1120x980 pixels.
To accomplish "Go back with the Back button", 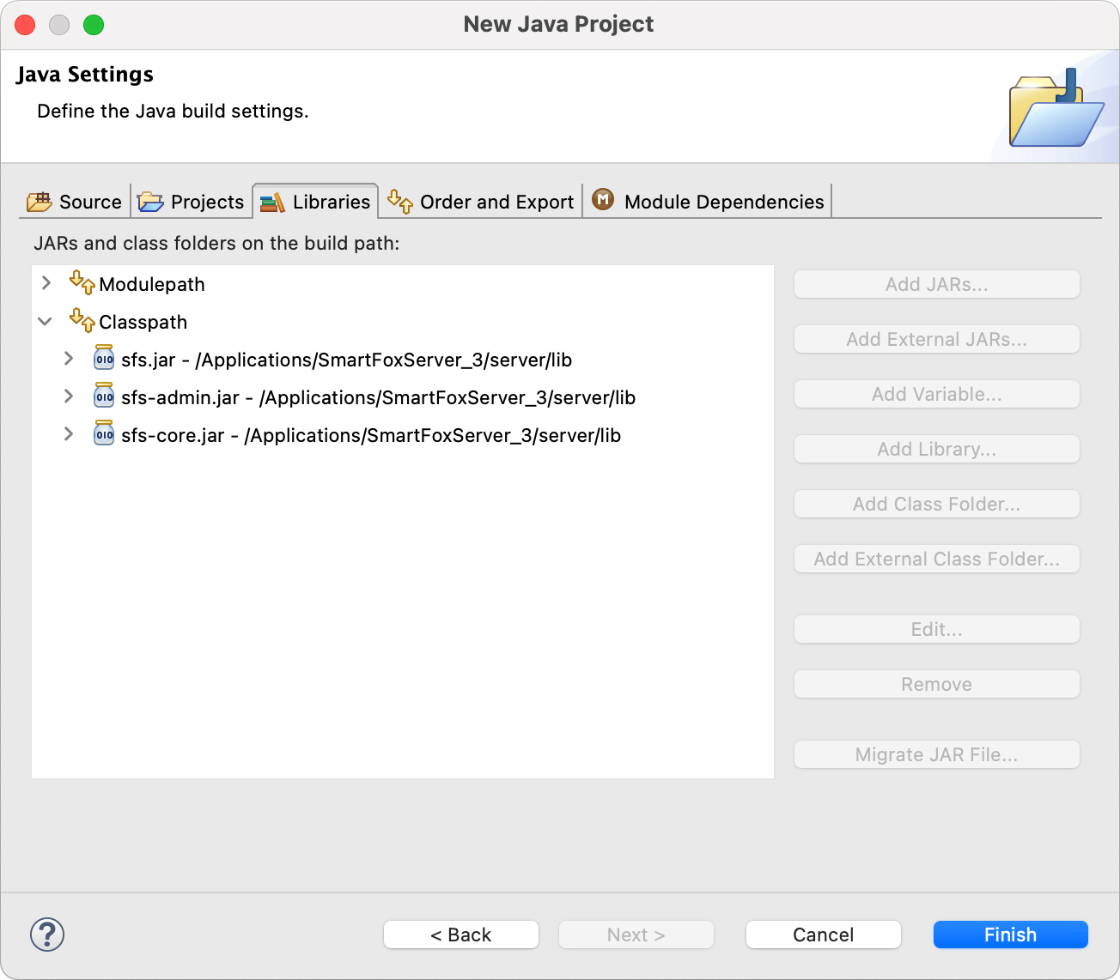I will coord(461,935).
